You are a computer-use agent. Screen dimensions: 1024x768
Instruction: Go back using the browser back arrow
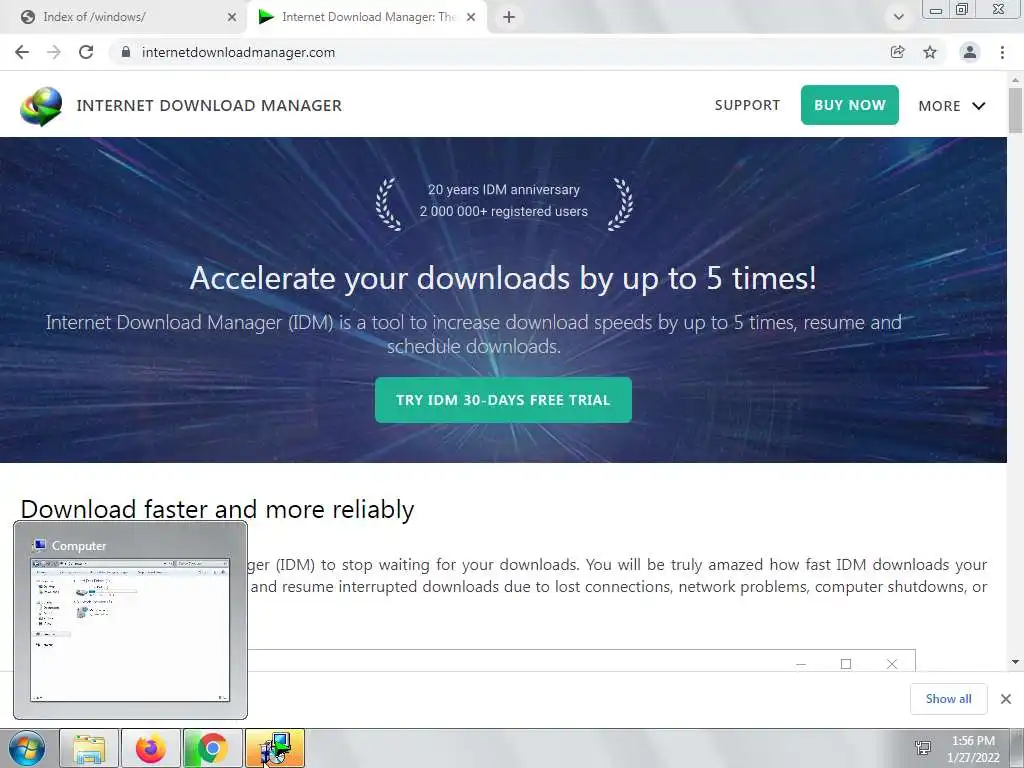pyautogui.click(x=22, y=52)
